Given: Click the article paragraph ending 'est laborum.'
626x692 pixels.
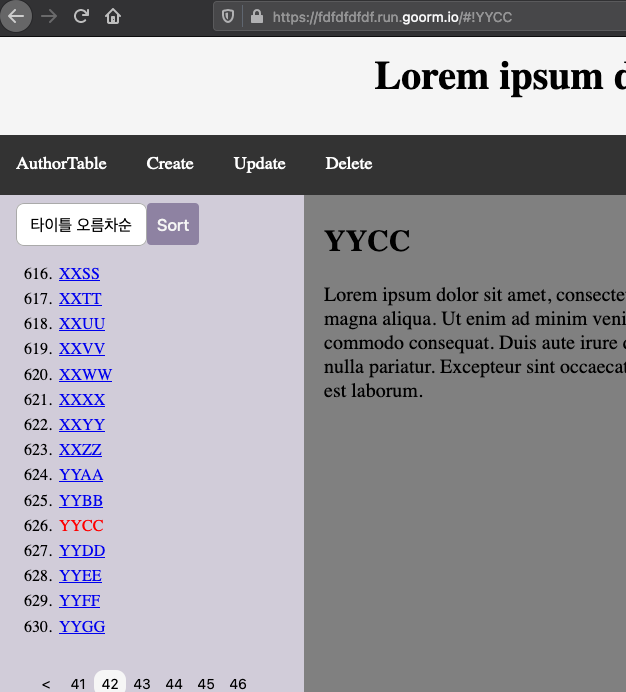Looking at the screenshot, I should [475, 343].
